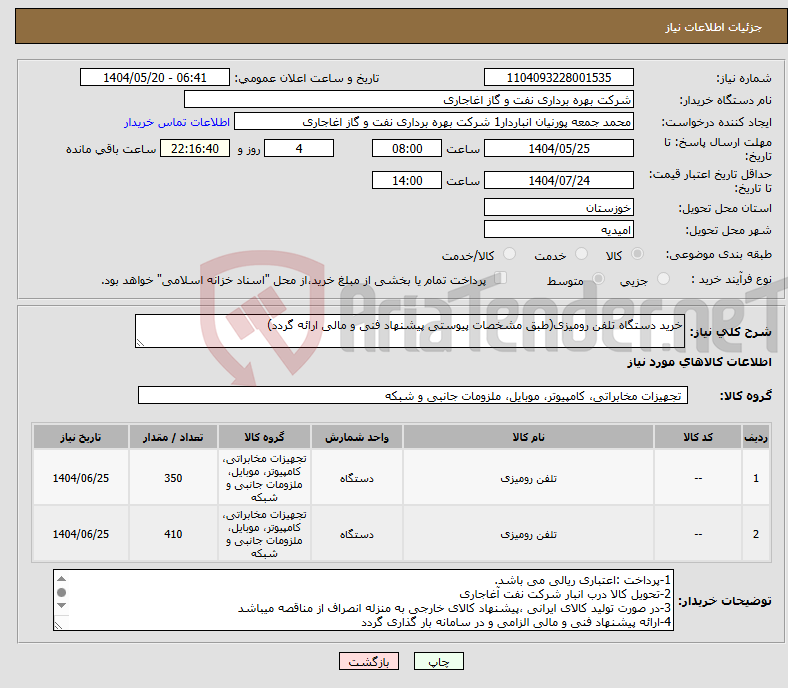Click تلفن رومیزی item name in row 2

click(528, 534)
